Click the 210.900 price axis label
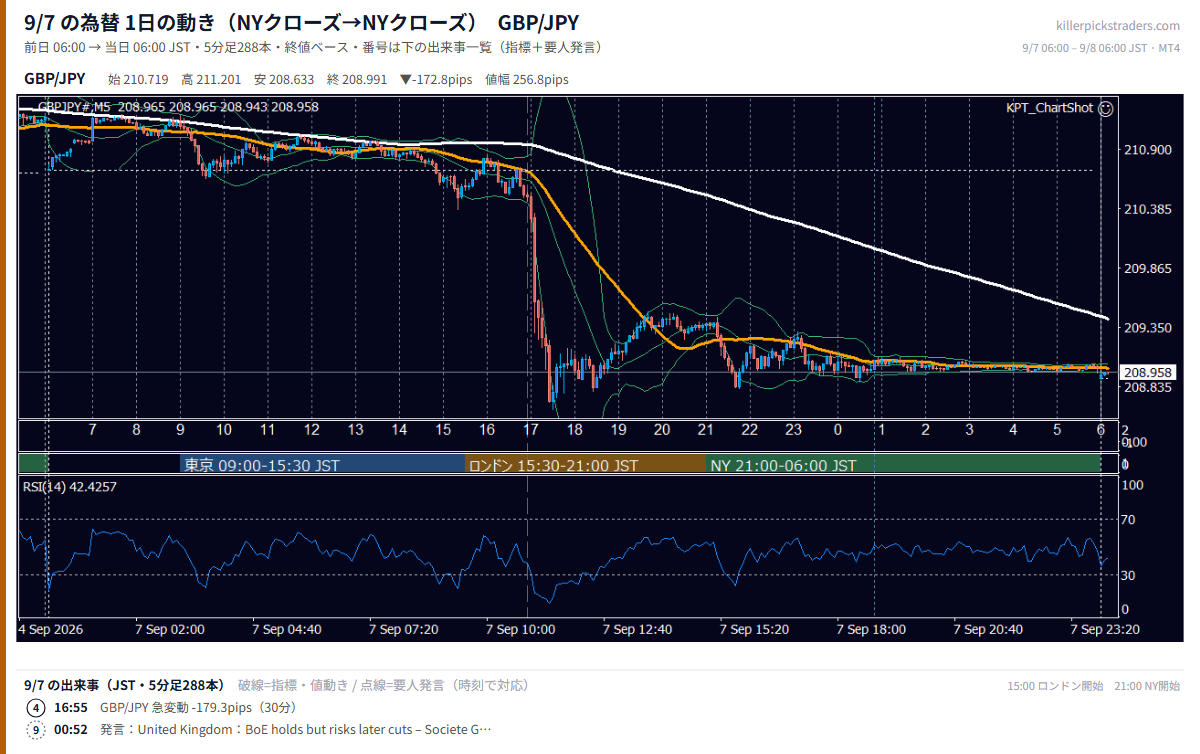Viewport: 1200px width, 754px height. [x=1146, y=150]
